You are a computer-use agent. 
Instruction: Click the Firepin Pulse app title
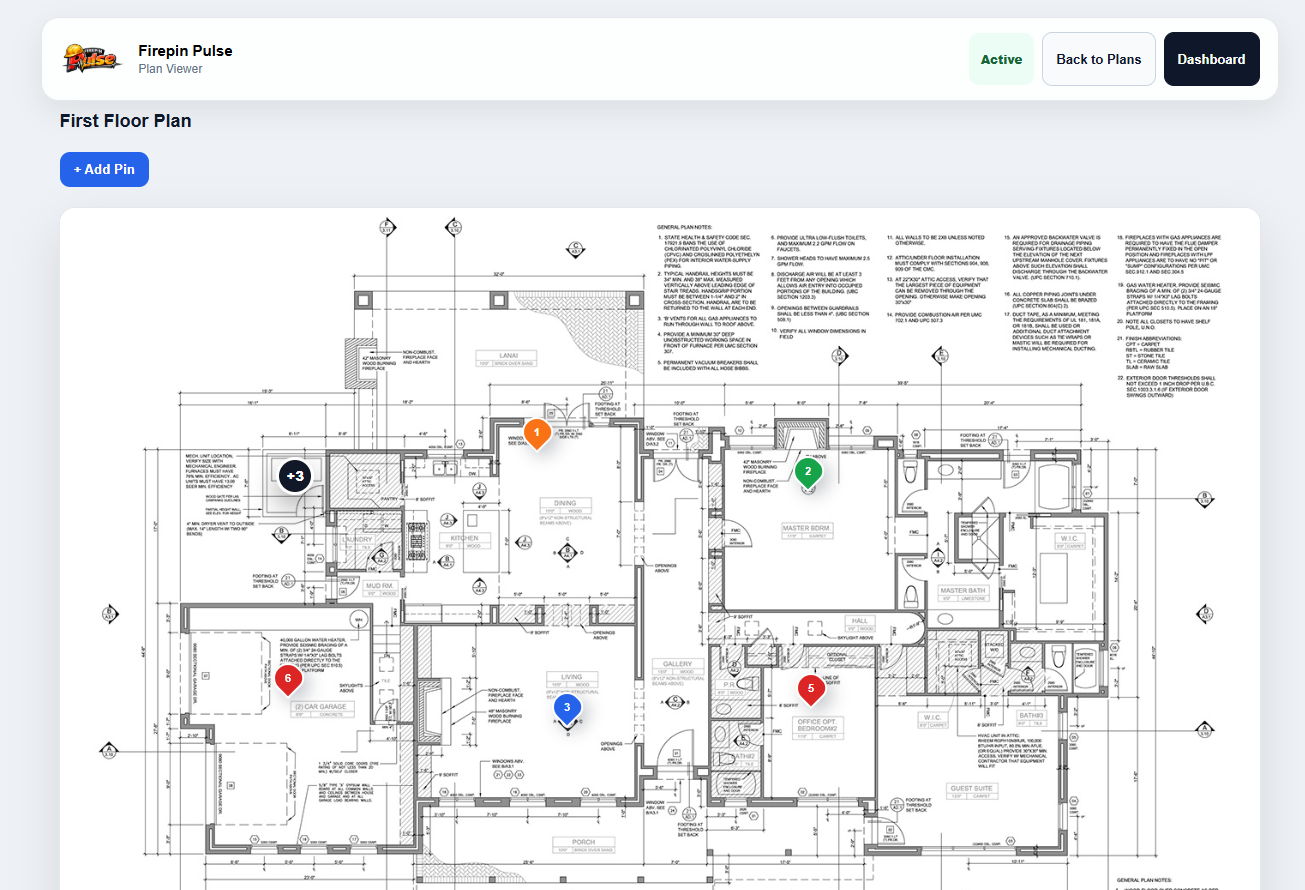[185, 51]
